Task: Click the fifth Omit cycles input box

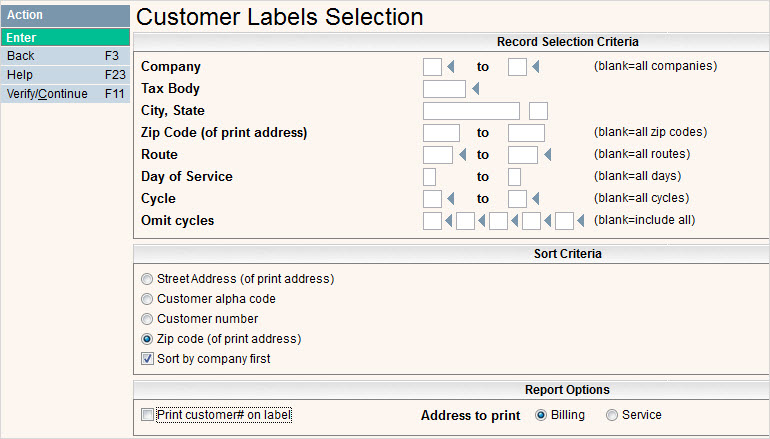Action: tap(564, 221)
